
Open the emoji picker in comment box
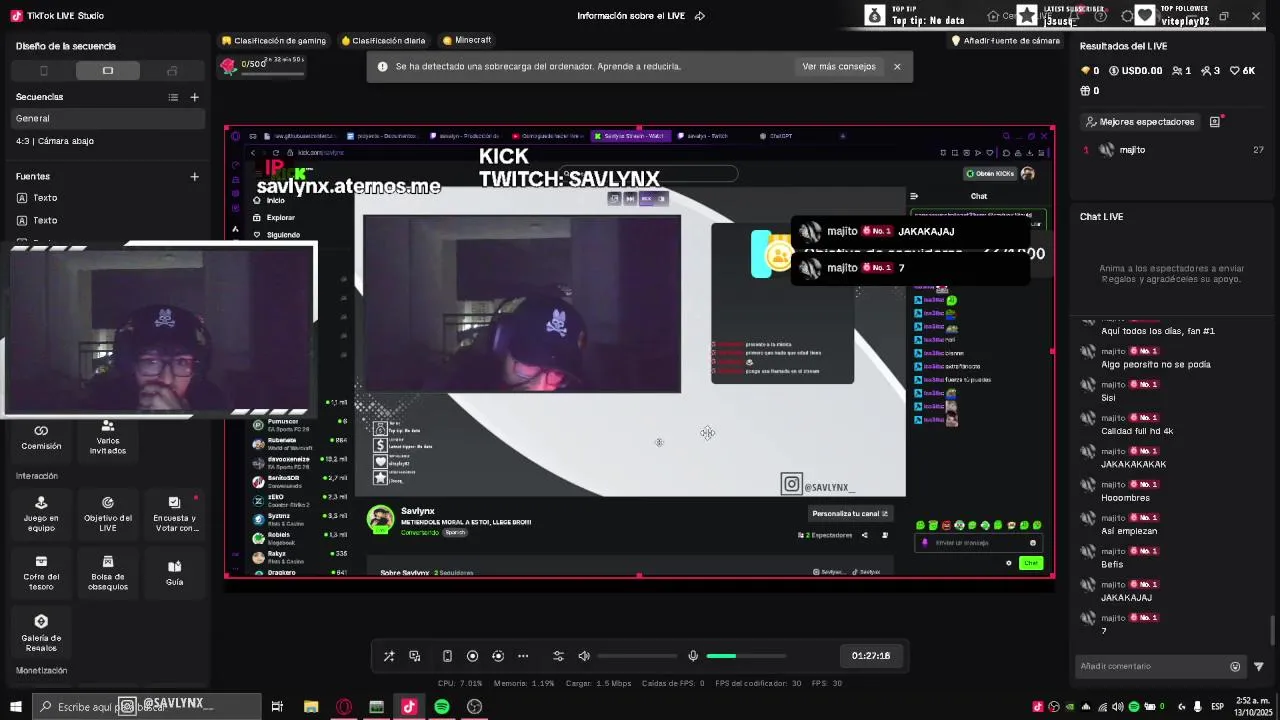[1235, 667]
